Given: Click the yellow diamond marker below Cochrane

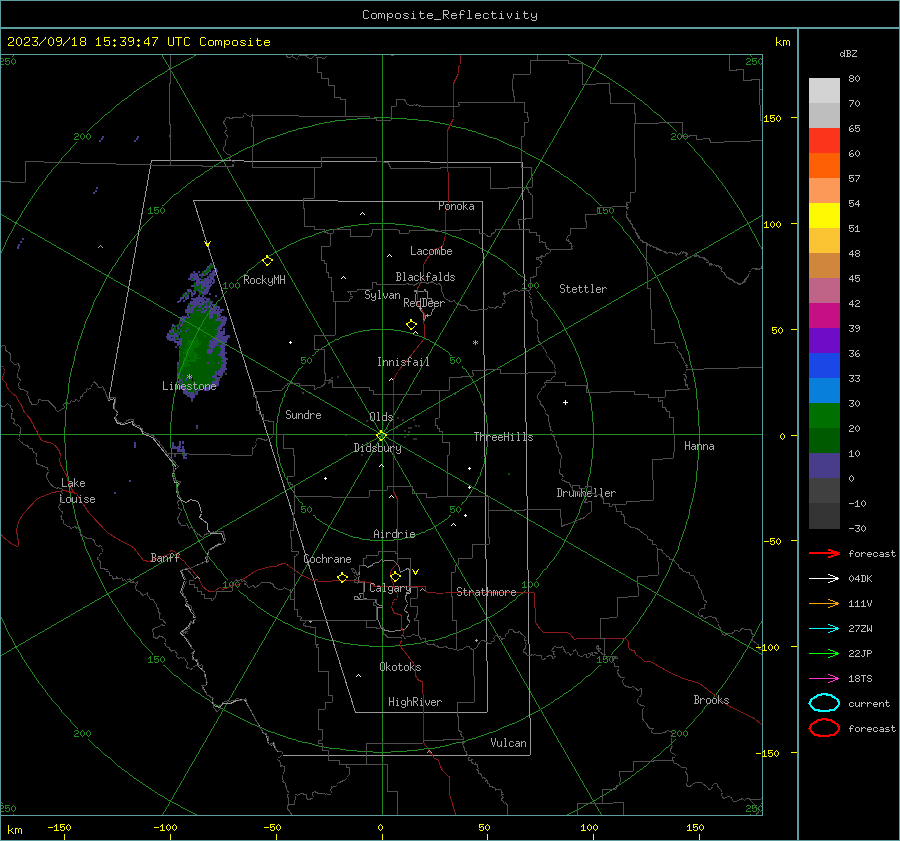Looking at the screenshot, I should [343, 578].
